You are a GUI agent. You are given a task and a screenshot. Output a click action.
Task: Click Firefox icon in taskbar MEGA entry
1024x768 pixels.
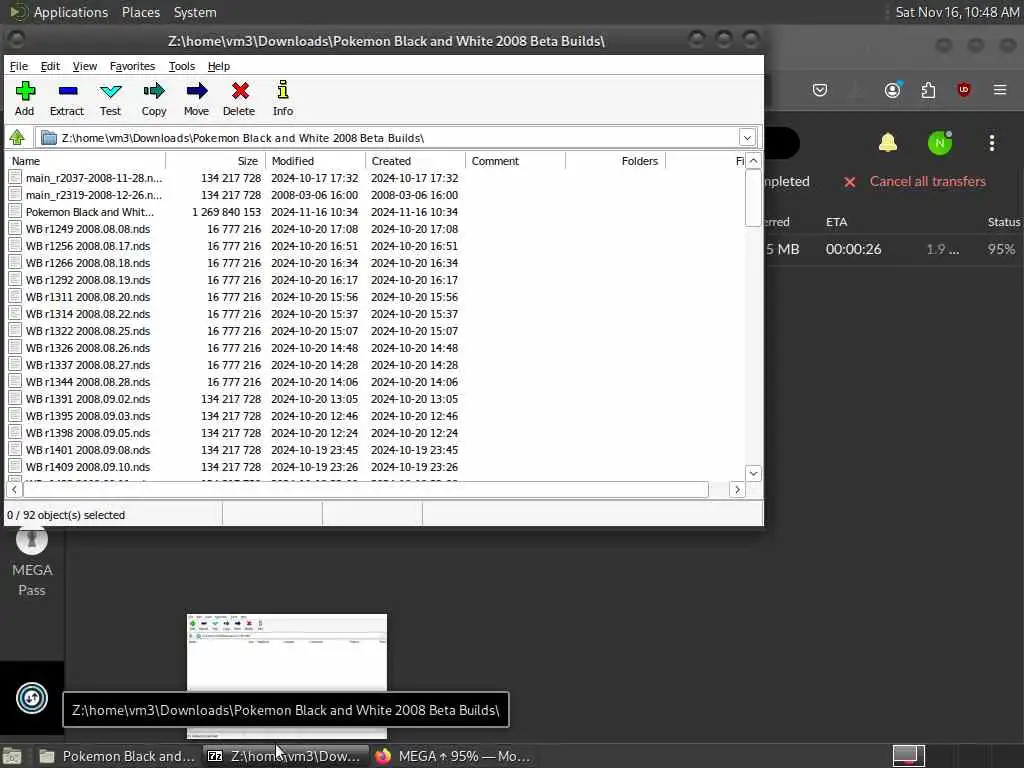coord(383,756)
